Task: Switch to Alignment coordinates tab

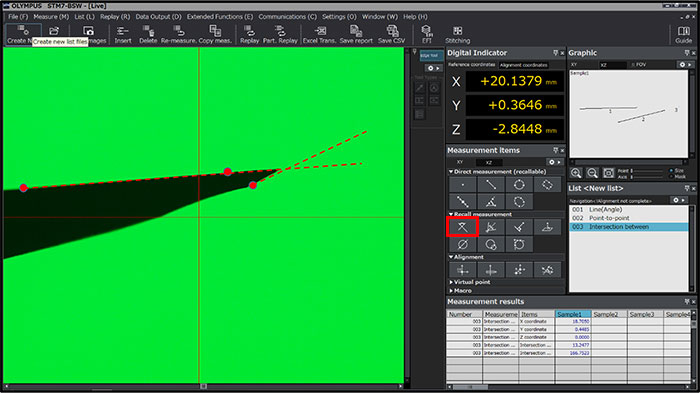Action: coord(523,65)
